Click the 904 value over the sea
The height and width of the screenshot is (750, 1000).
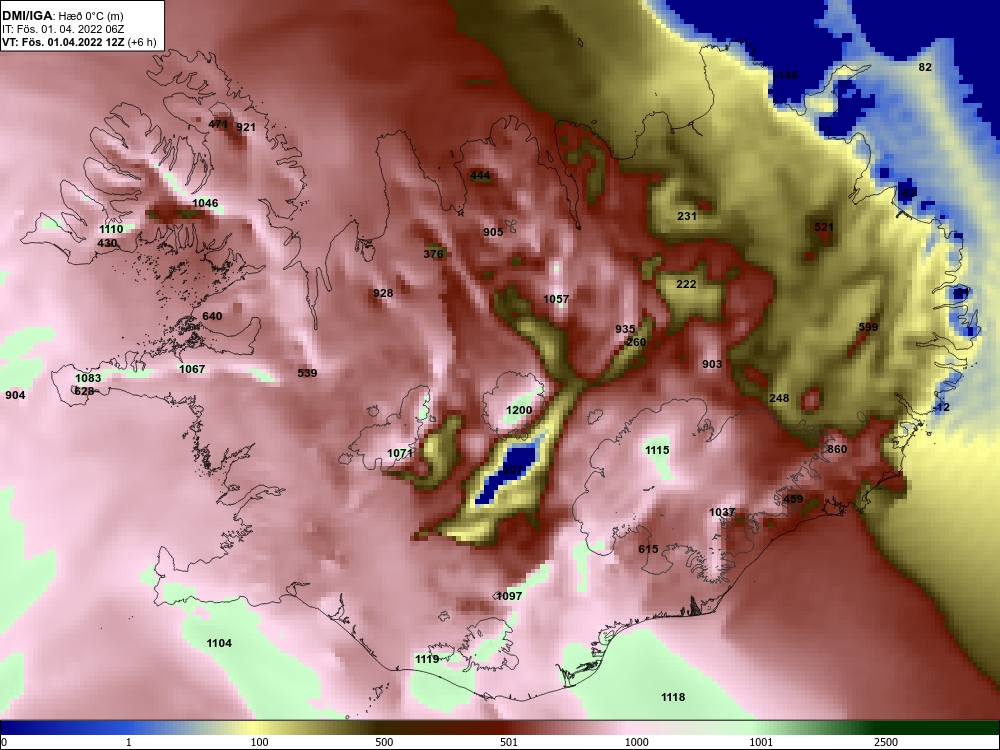[x=15, y=395]
